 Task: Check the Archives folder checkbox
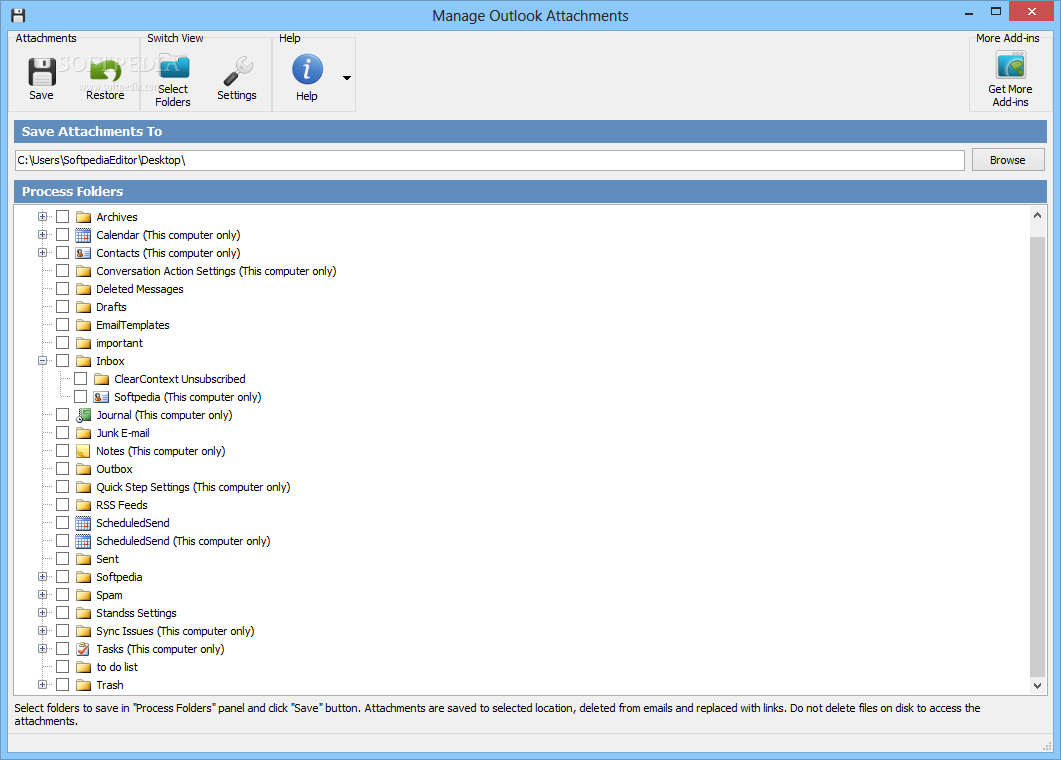tap(62, 217)
